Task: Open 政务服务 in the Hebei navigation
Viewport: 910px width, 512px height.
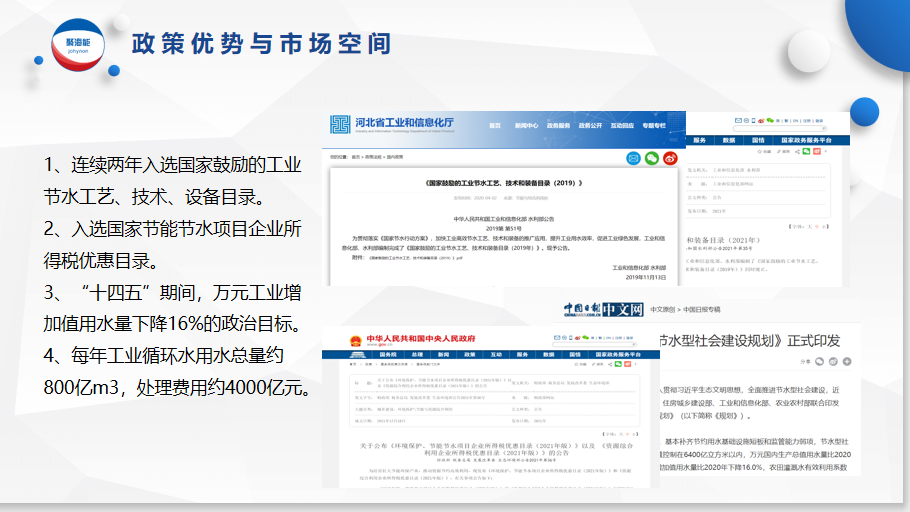Action: (558, 126)
